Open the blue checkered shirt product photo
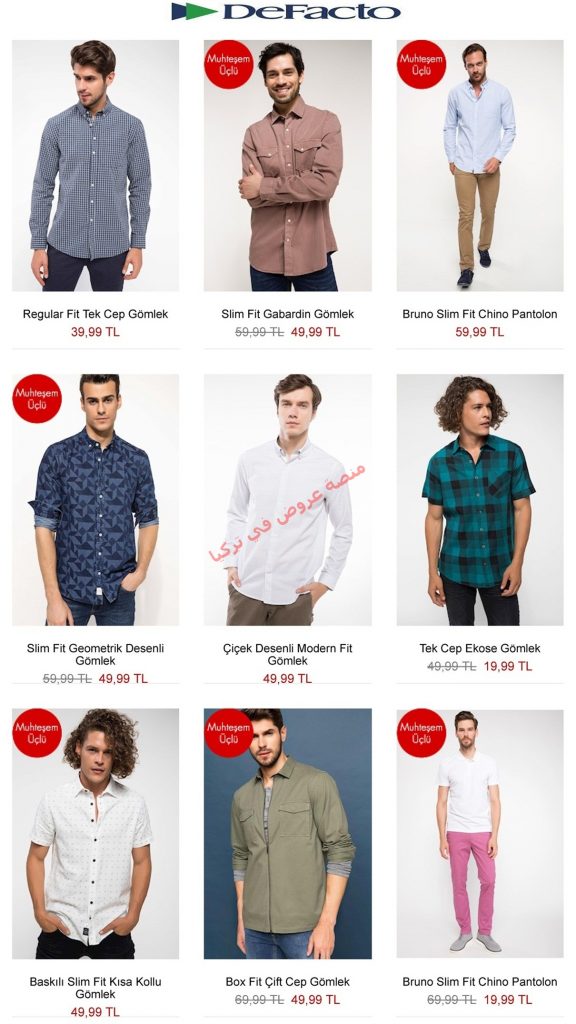This screenshot has height=1024, width=576. (x=95, y=165)
